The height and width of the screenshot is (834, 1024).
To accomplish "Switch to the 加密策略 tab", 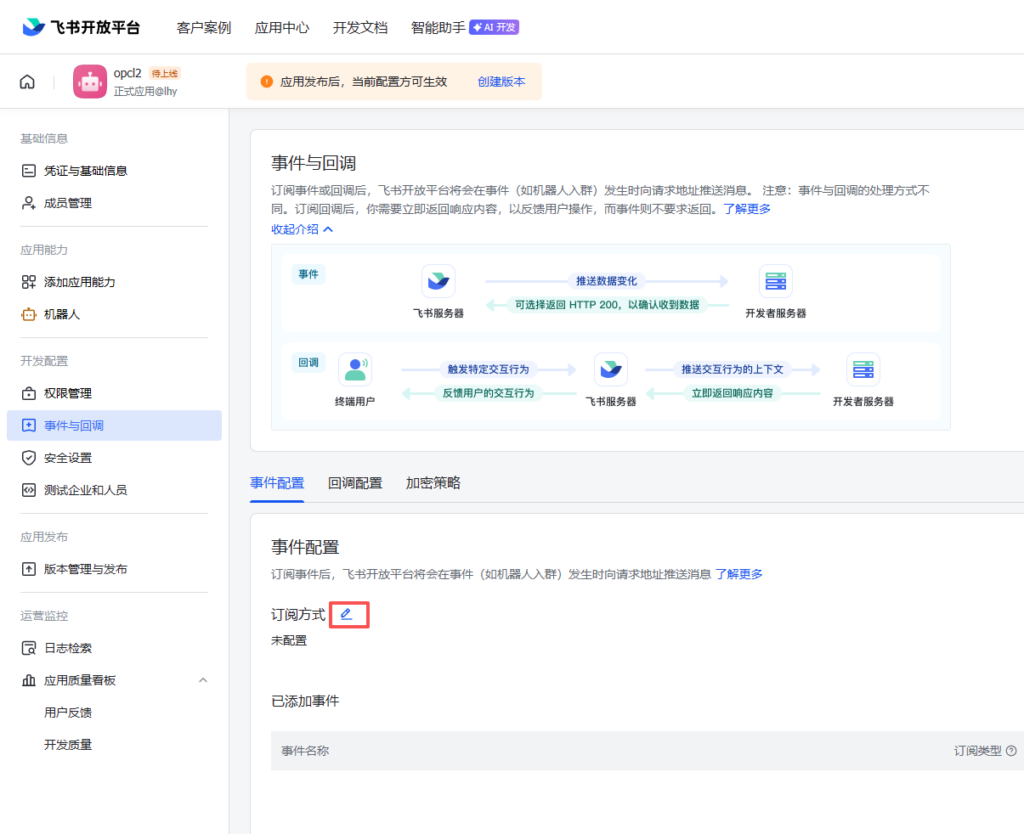I will click(433, 483).
